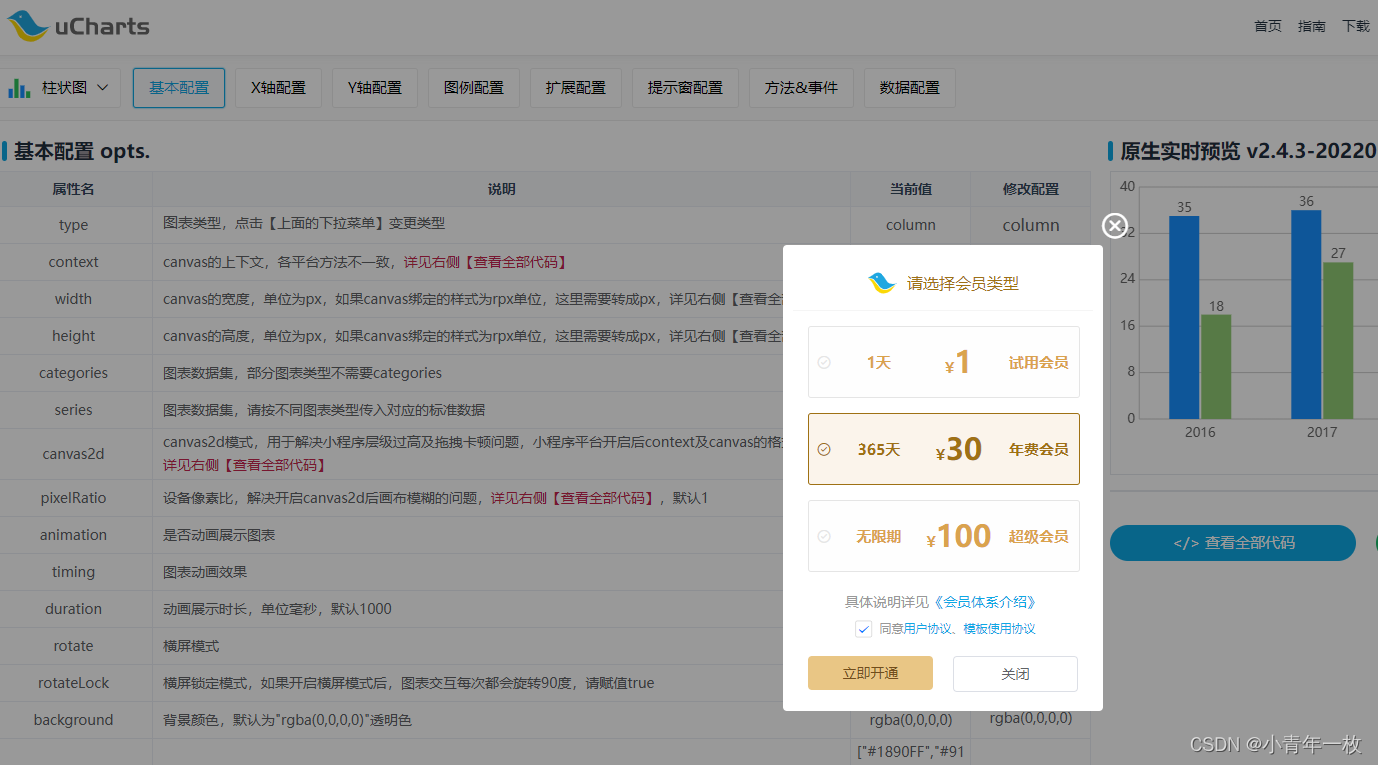The height and width of the screenshot is (765, 1378).
Task: Select the 365天 年费会员 radio option
Action: click(x=824, y=449)
